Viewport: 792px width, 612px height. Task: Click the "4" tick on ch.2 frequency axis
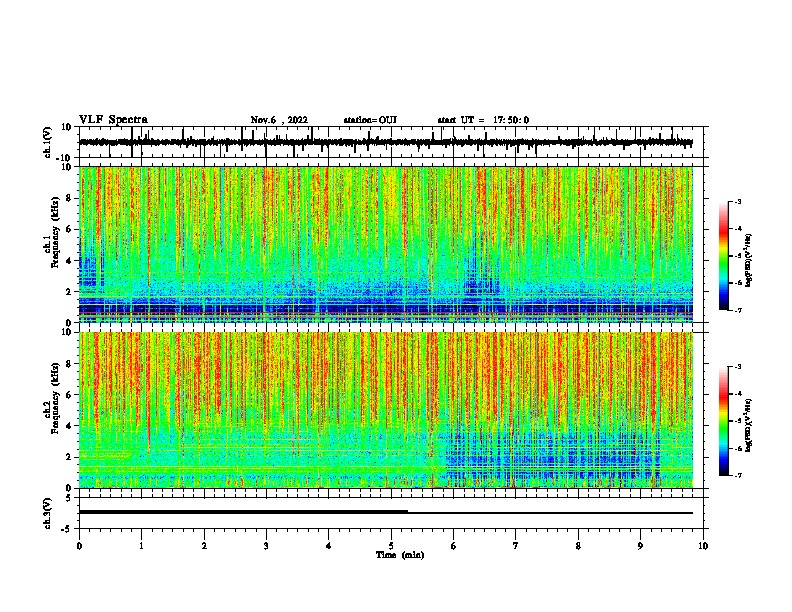click(x=70, y=426)
